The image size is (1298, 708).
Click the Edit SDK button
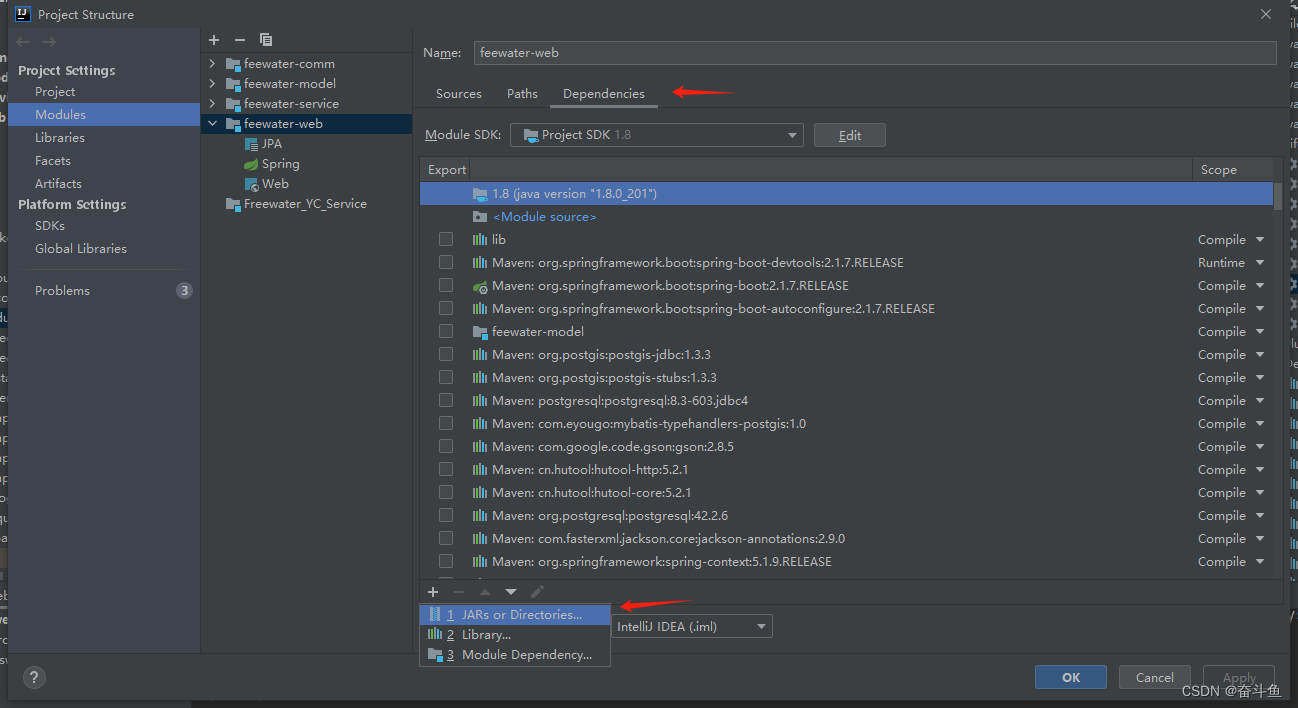850,135
